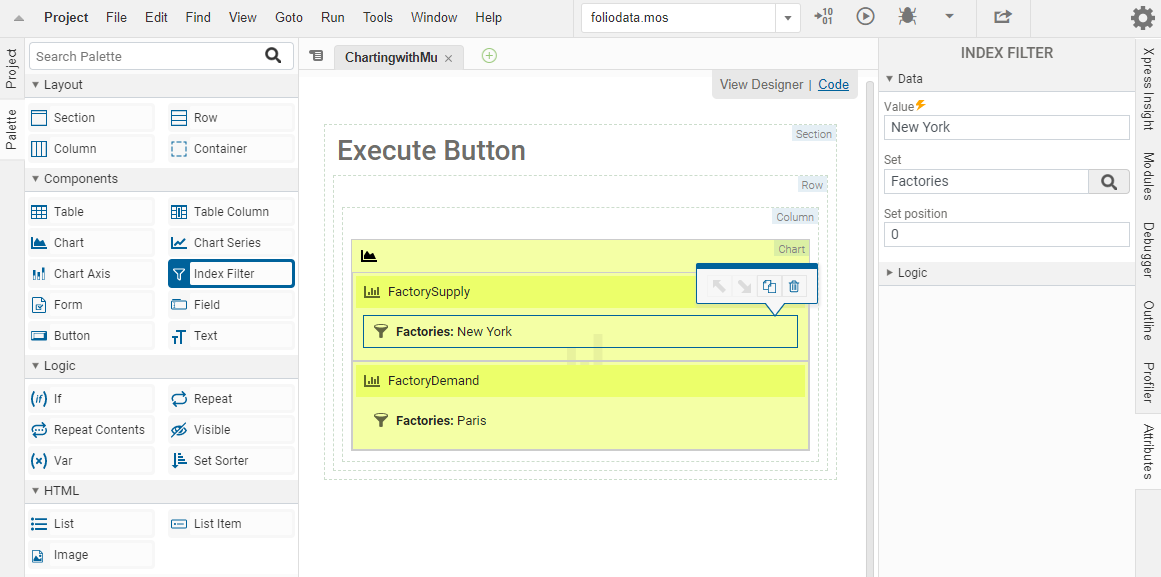Viewport: 1161px width, 577px height.
Task: Click the compile icon next to file dropdown
Action: 823,17
